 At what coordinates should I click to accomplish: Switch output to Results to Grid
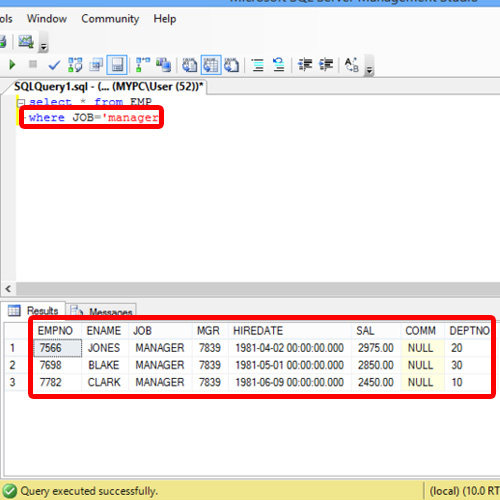tap(211, 65)
